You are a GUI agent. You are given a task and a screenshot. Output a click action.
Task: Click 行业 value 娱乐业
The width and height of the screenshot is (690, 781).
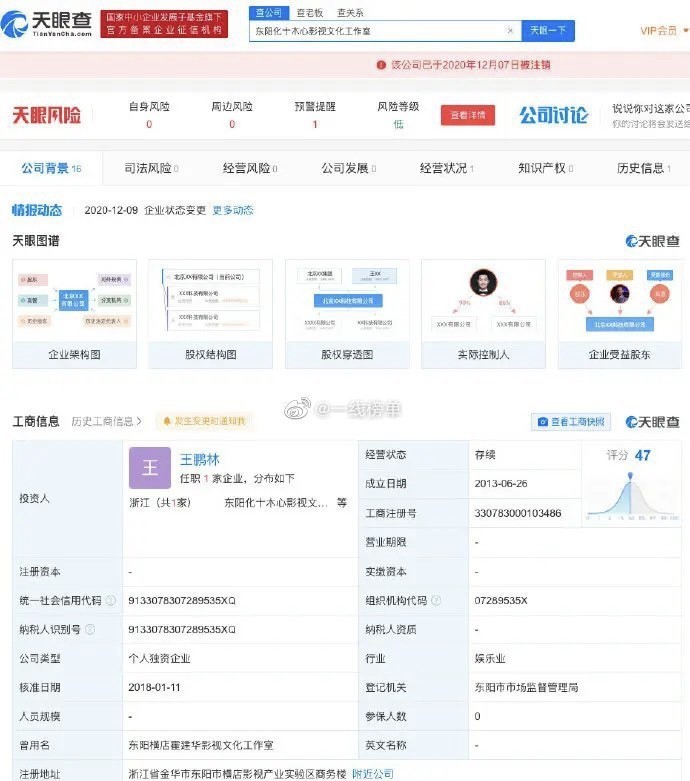pos(490,658)
